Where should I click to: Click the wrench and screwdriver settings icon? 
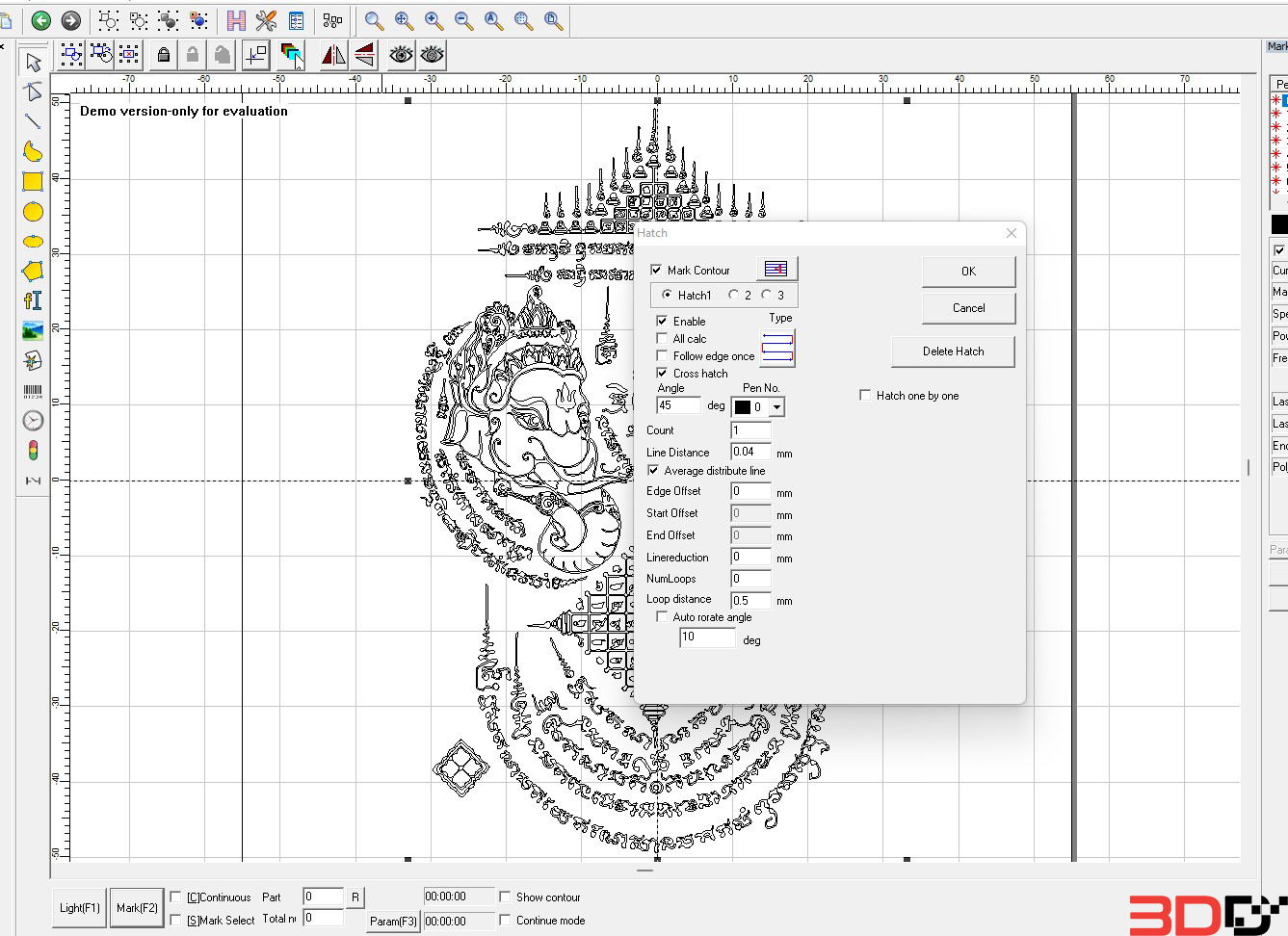coord(266,20)
